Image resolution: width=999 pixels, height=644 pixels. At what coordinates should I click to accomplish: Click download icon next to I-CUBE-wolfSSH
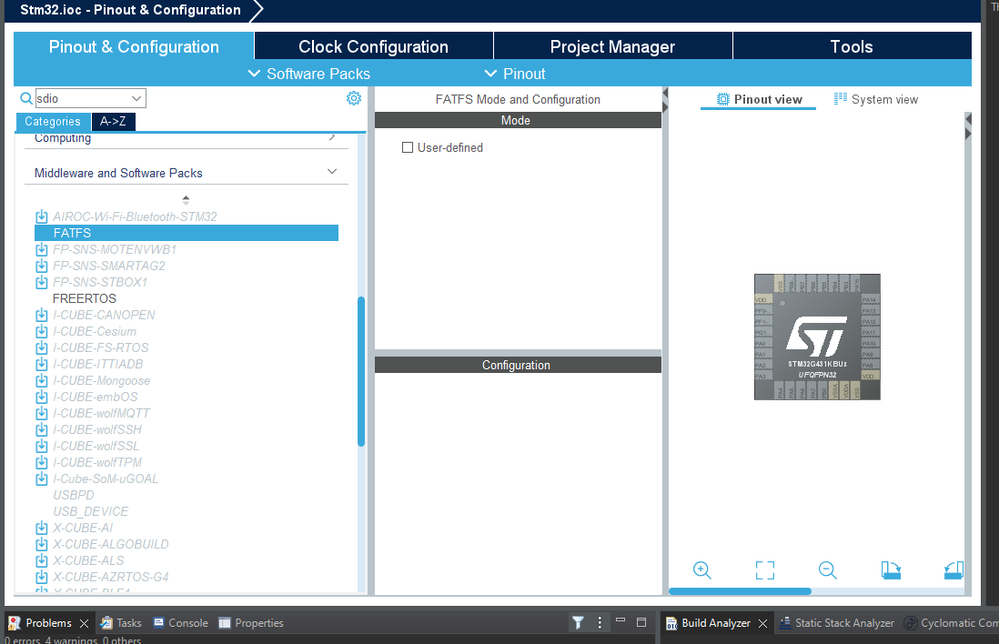tap(41, 430)
